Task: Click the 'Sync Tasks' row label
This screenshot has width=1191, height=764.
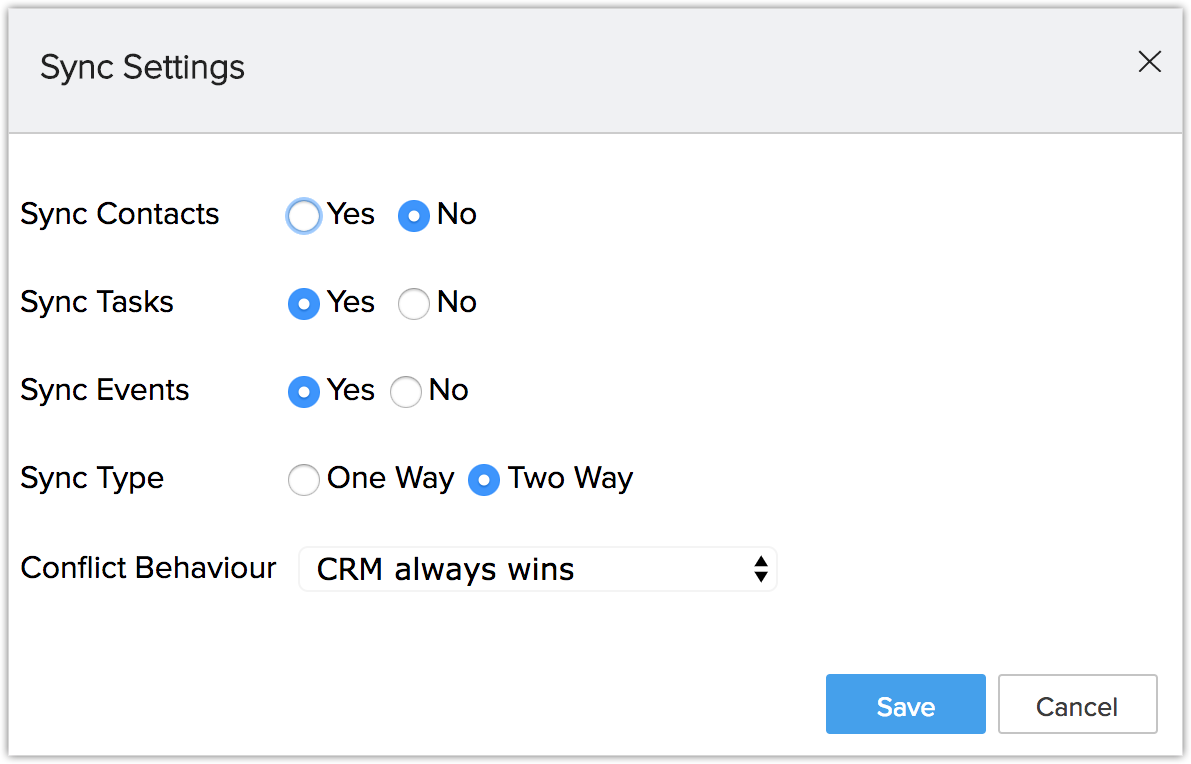Action: (97, 302)
